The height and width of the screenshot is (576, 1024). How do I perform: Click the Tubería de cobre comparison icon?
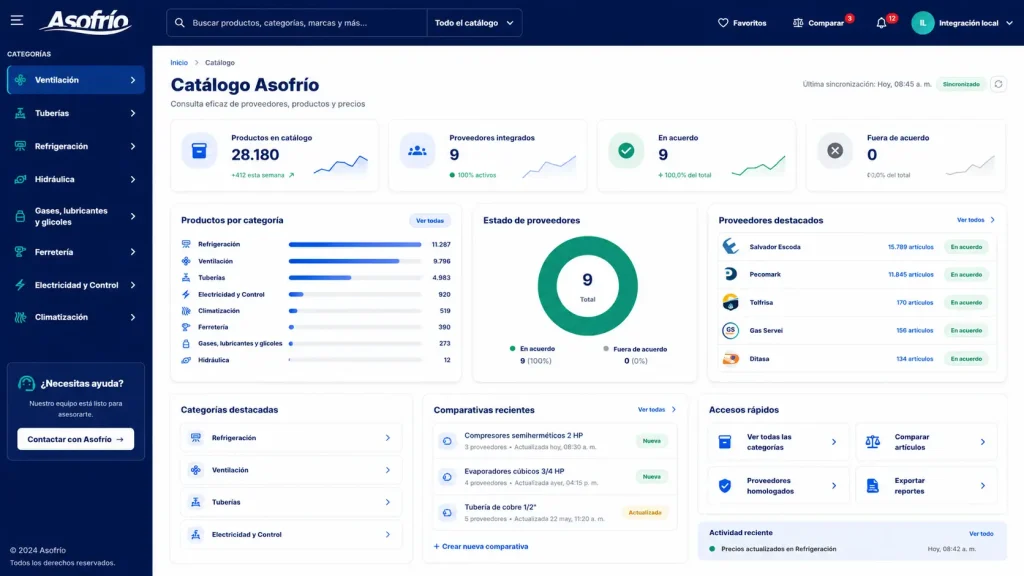tap(447, 513)
